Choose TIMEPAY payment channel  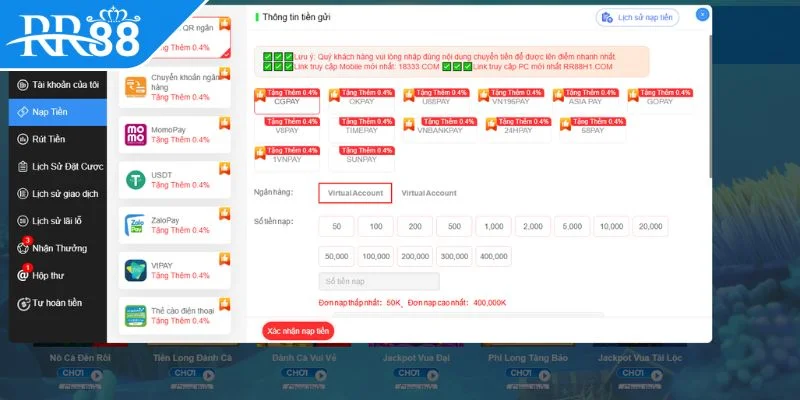point(361,131)
